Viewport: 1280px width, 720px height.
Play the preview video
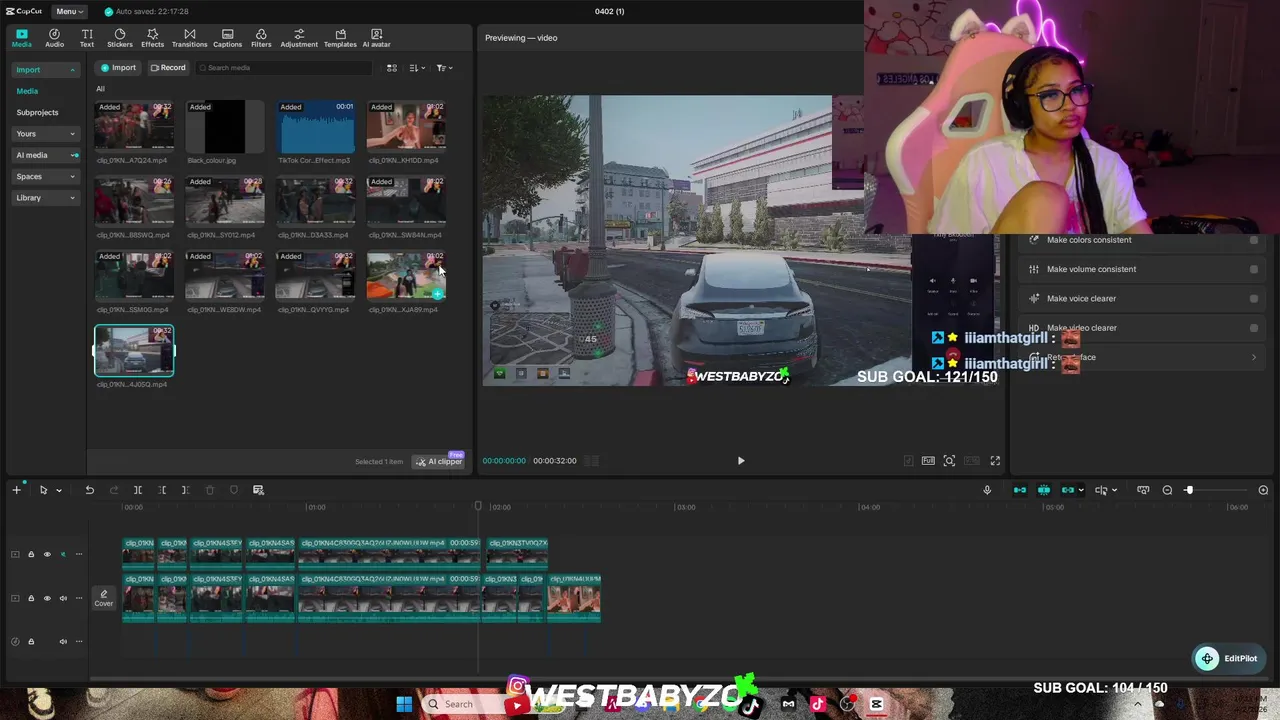tap(741, 461)
